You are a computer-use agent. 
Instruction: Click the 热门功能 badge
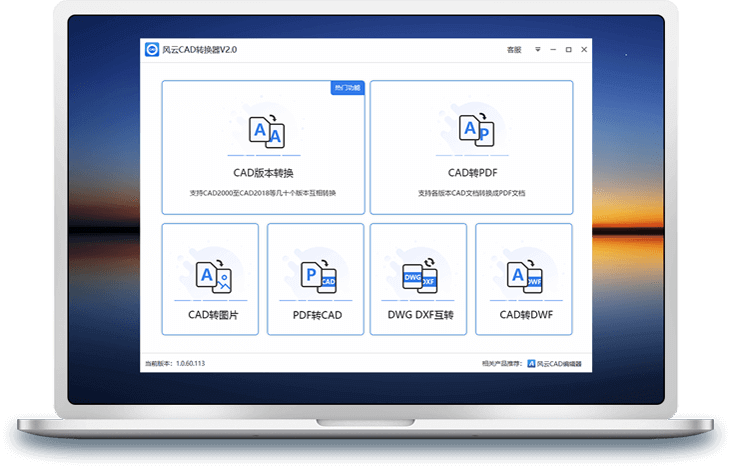click(x=348, y=88)
